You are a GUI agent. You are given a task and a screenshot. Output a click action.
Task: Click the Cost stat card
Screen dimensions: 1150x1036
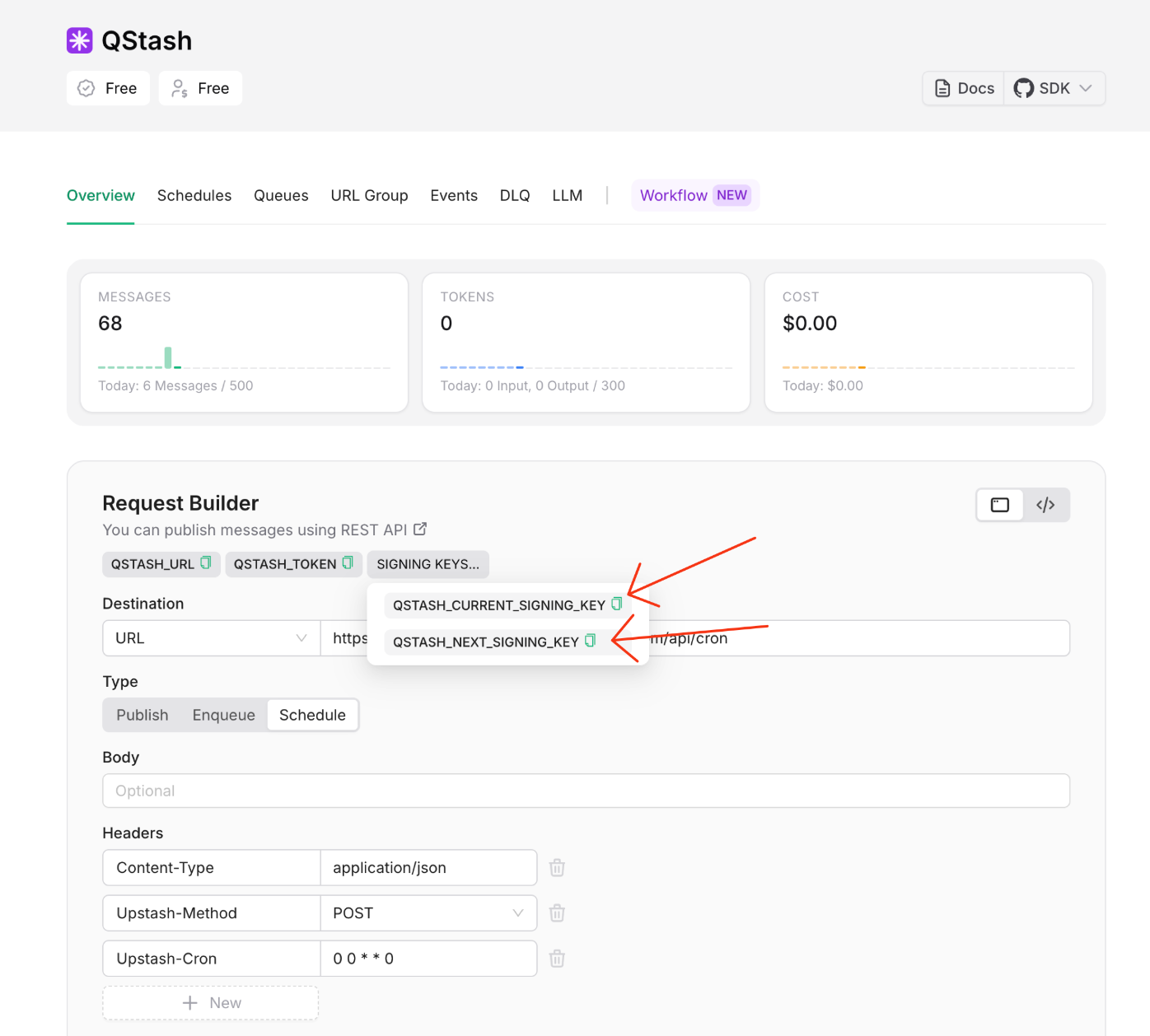point(928,343)
